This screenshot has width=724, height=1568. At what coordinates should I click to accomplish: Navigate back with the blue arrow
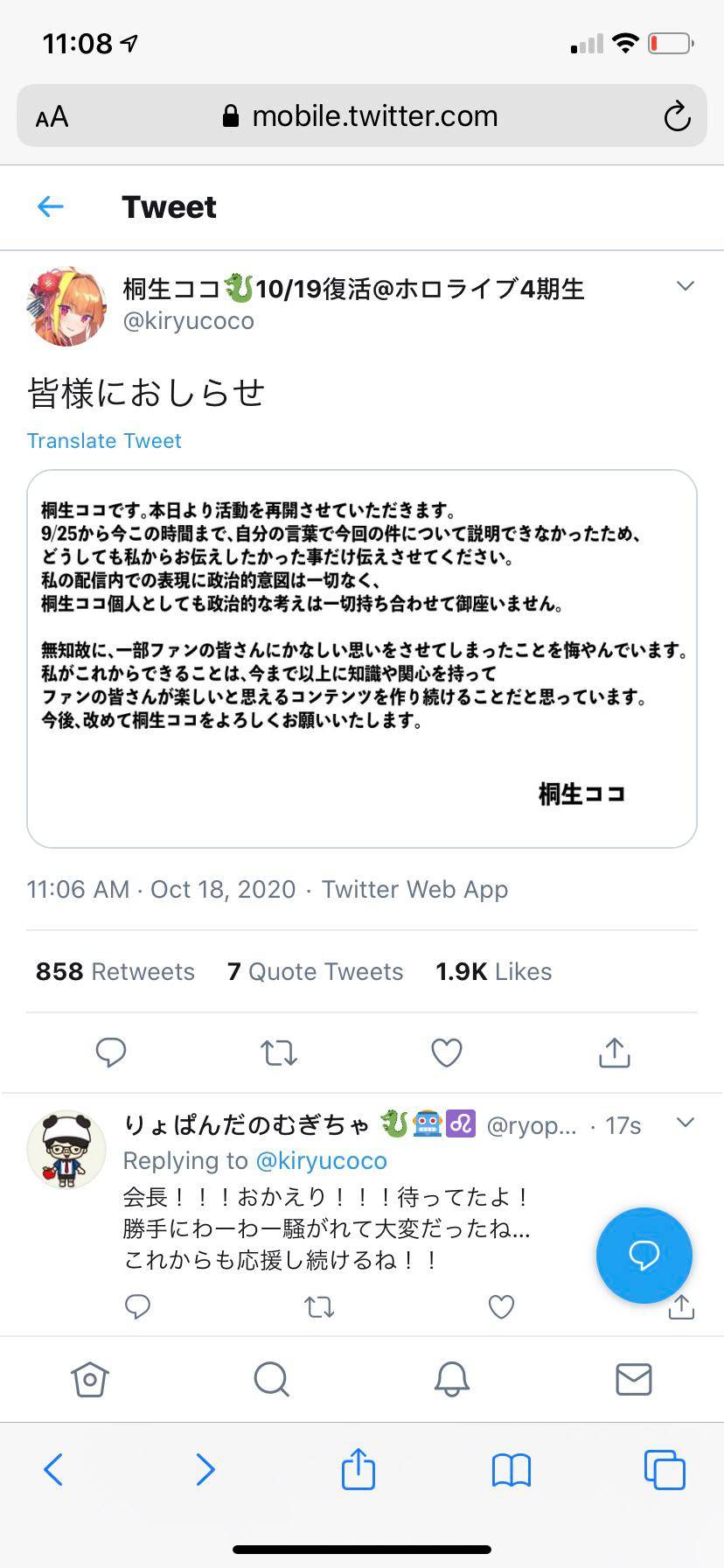click(50, 206)
